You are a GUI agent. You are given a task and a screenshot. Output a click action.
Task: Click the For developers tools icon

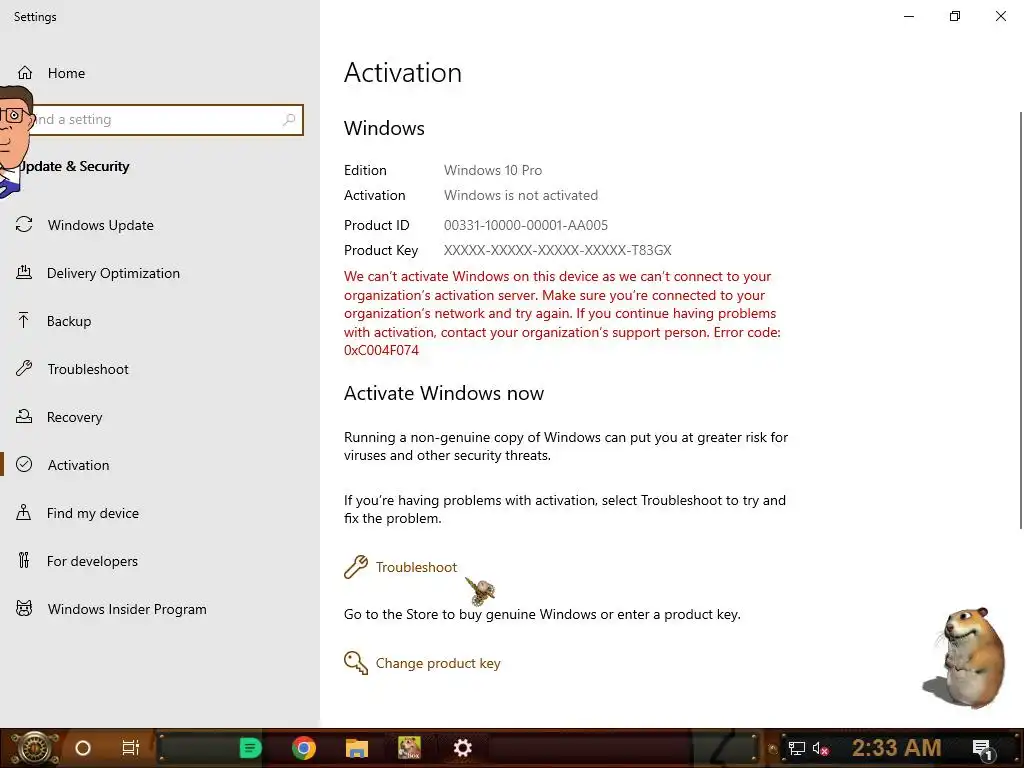click(24, 560)
